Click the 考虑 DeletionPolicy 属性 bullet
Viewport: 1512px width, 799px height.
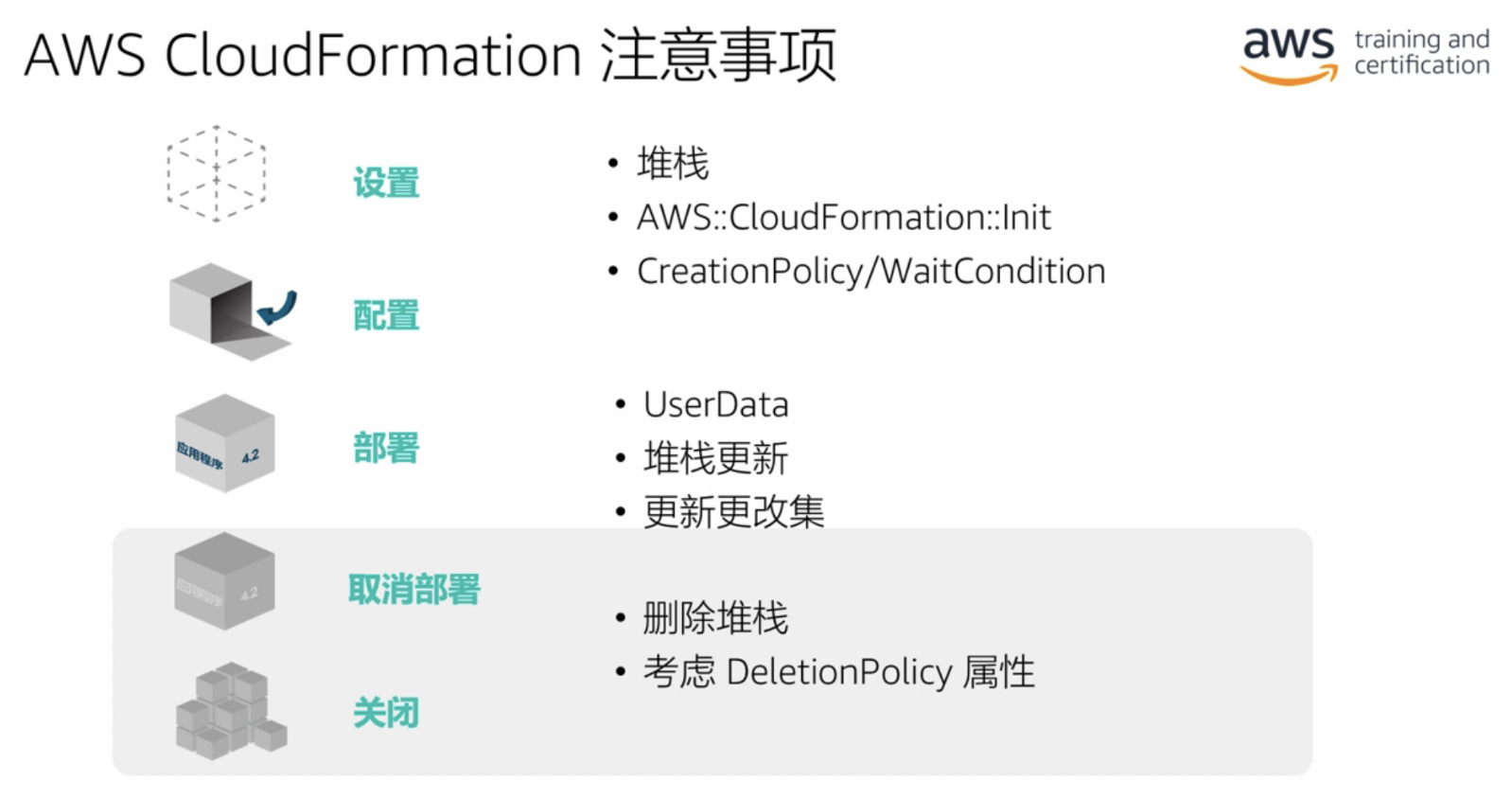coord(838,672)
